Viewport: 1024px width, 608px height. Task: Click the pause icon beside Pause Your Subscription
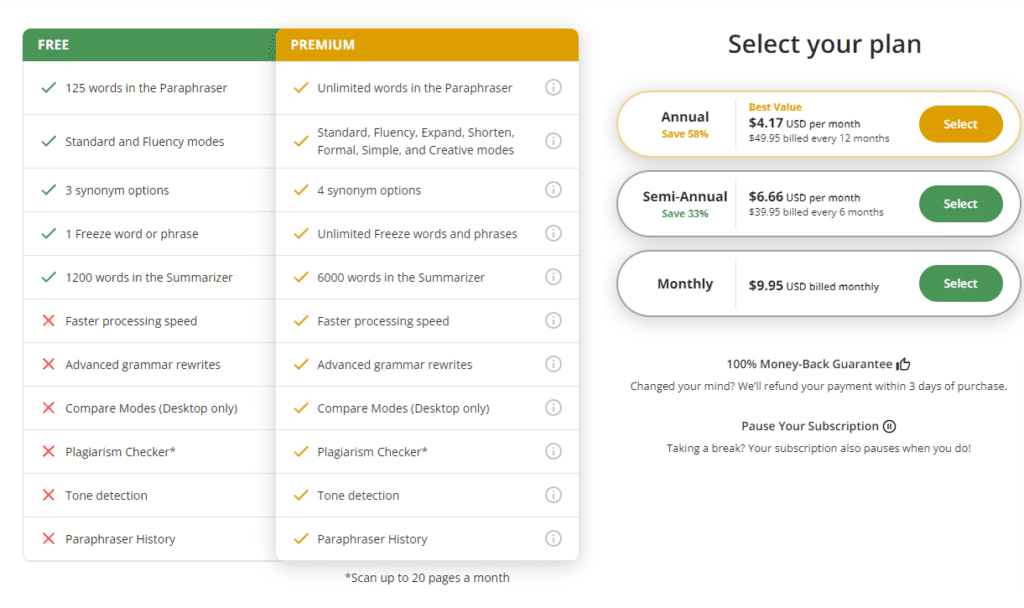[888, 425]
